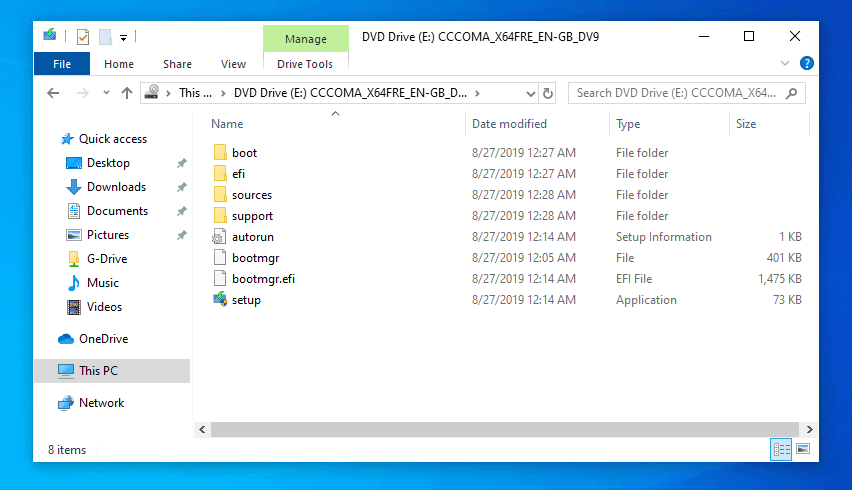
Task: Sort by Date modified column header
Action: (x=509, y=124)
